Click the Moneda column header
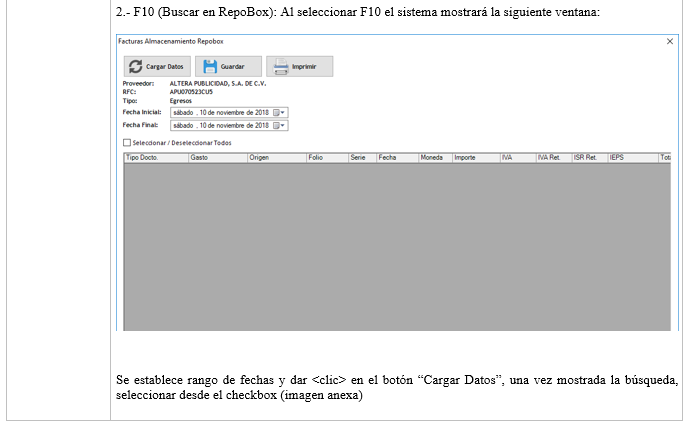The height and width of the screenshot is (428, 690). click(x=435, y=157)
